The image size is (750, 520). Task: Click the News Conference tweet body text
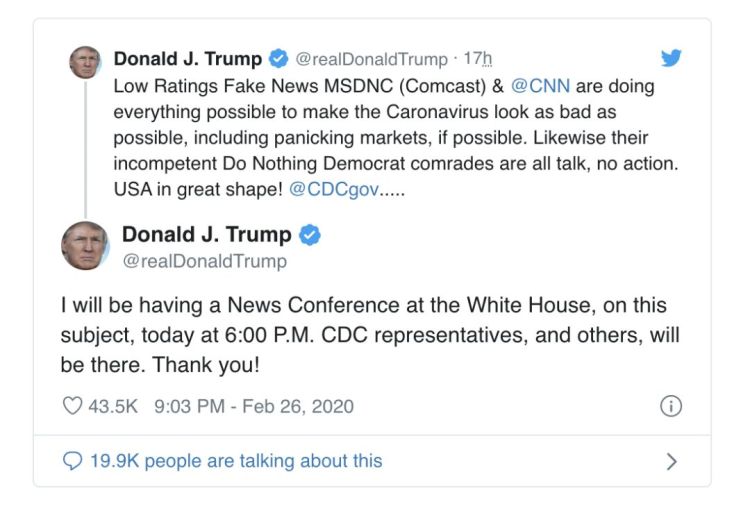click(x=370, y=335)
